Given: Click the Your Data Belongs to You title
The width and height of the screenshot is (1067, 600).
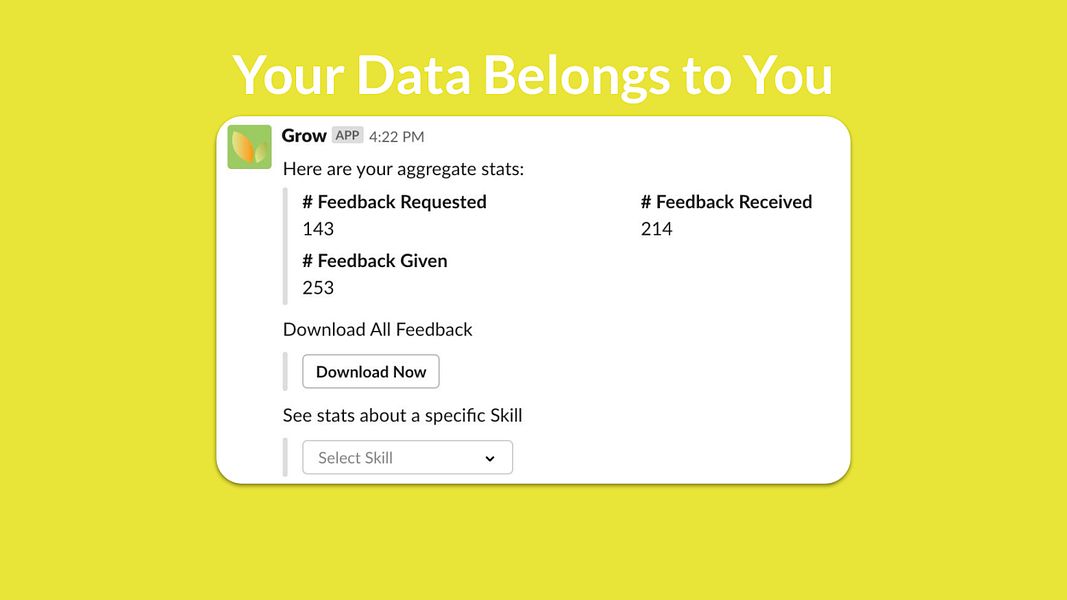Looking at the screenshot, I should pyautogui.click(x=533, y=75).
